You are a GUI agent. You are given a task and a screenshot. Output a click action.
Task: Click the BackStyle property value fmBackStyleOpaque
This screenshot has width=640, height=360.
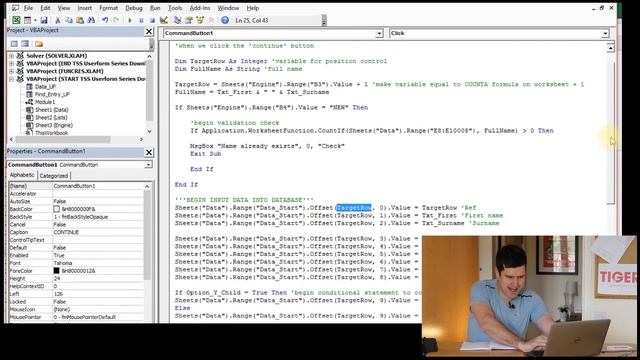point(98,217)
